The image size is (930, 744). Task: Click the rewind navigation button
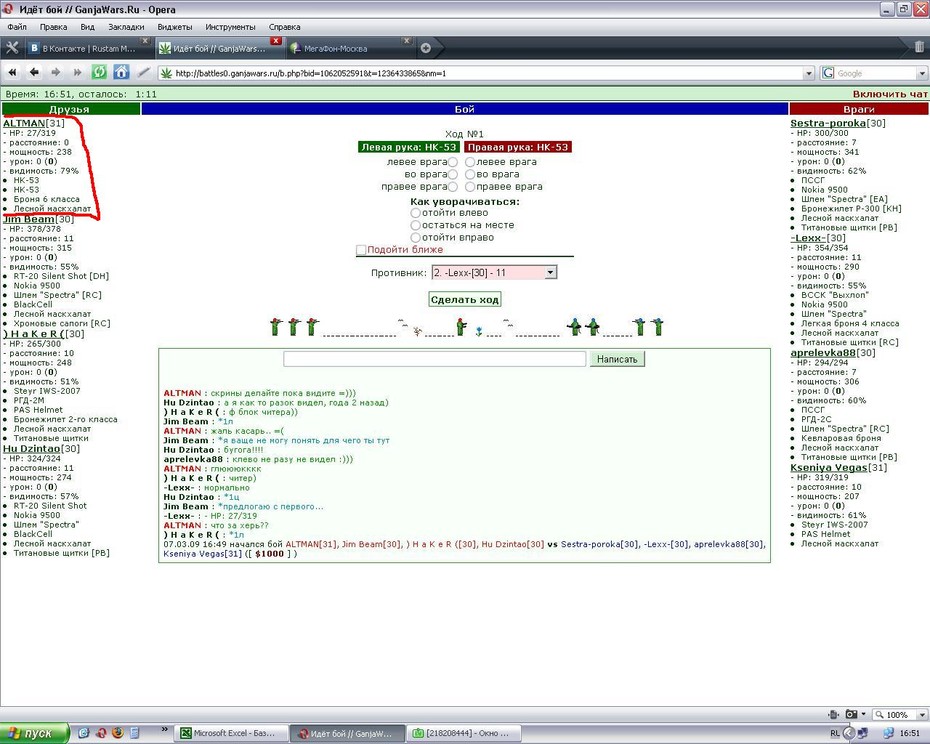pos(12,72)
